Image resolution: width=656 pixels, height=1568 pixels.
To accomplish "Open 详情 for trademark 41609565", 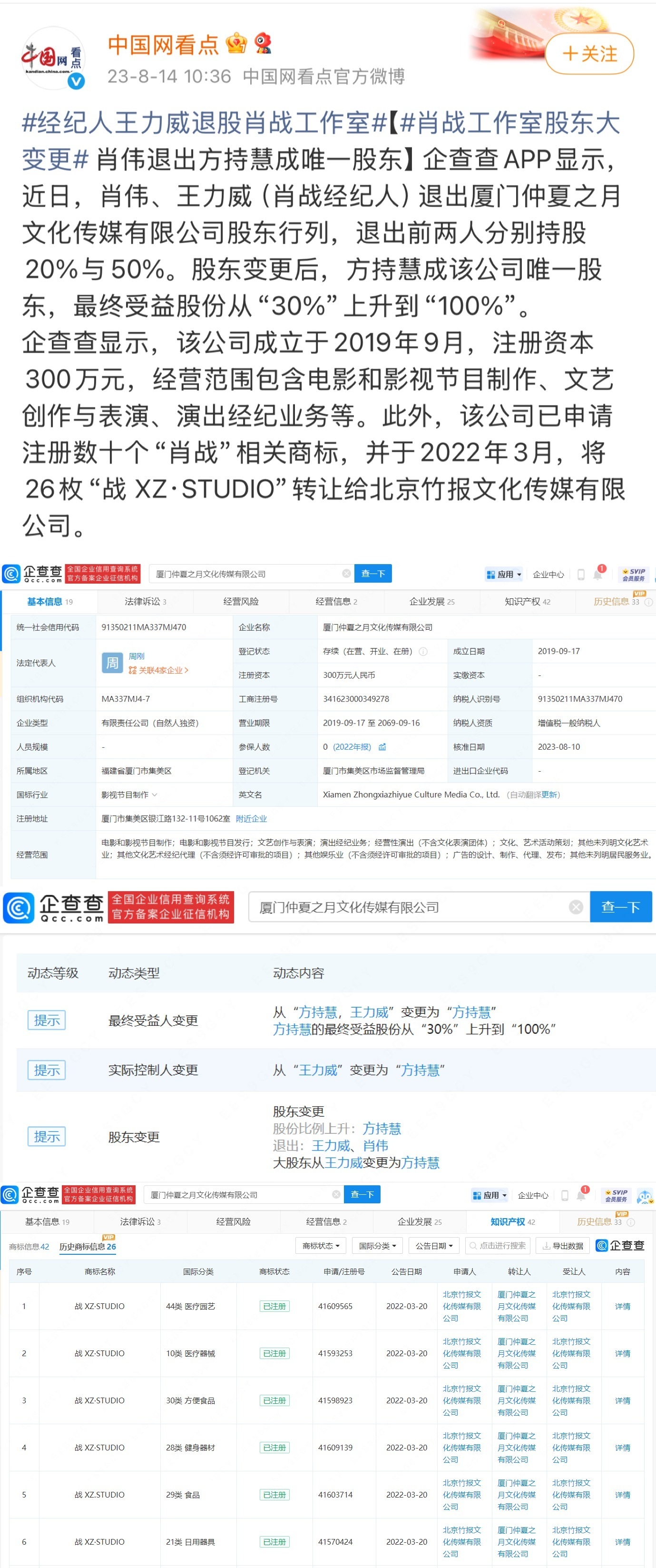I will click(623, 1306).
